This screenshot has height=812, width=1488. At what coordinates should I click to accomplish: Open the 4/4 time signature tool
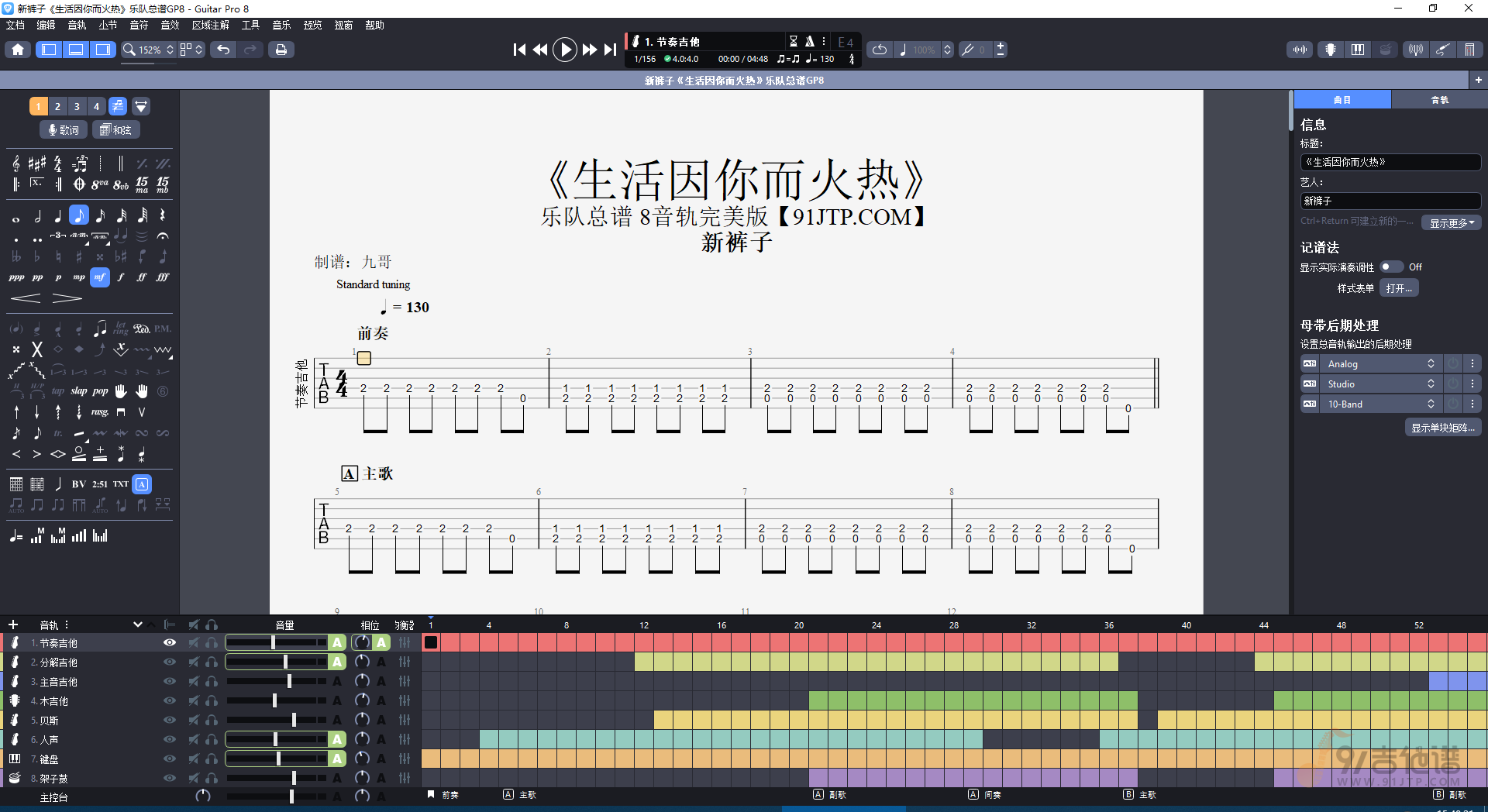coord(58,163)
